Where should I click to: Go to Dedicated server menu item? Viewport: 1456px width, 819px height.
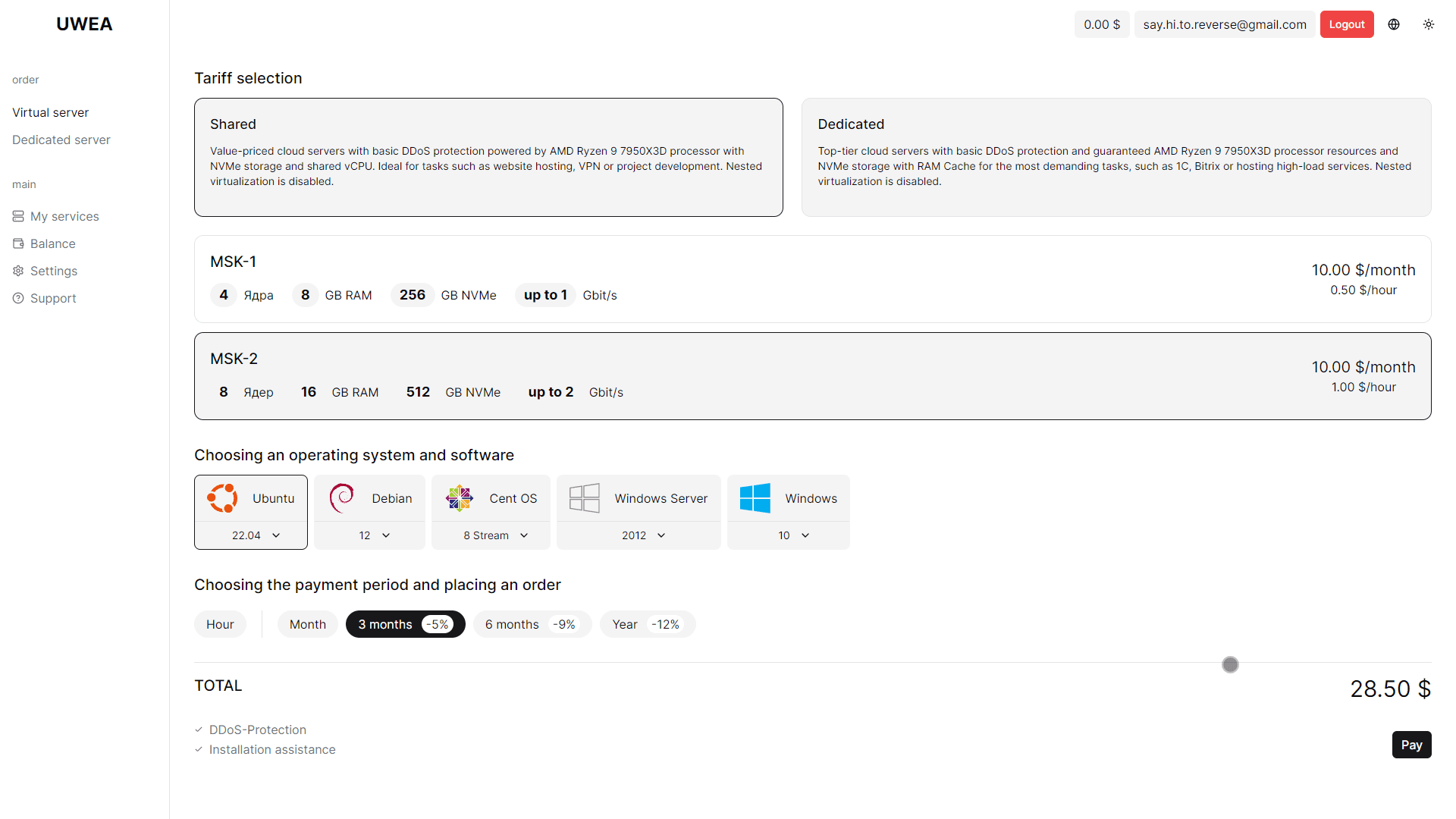(x=61, y=140)
